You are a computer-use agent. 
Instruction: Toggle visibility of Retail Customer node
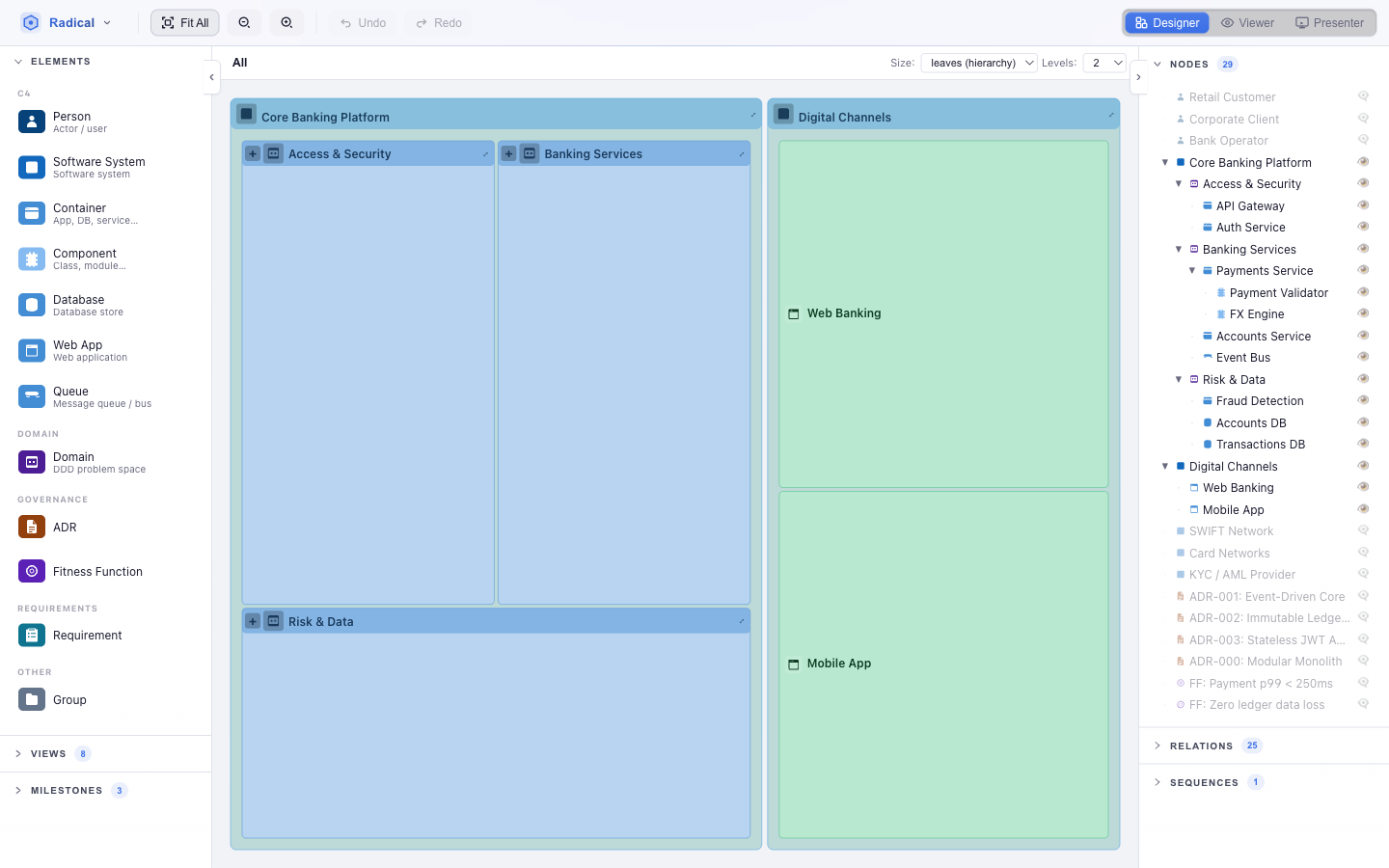pos(1364,96)
